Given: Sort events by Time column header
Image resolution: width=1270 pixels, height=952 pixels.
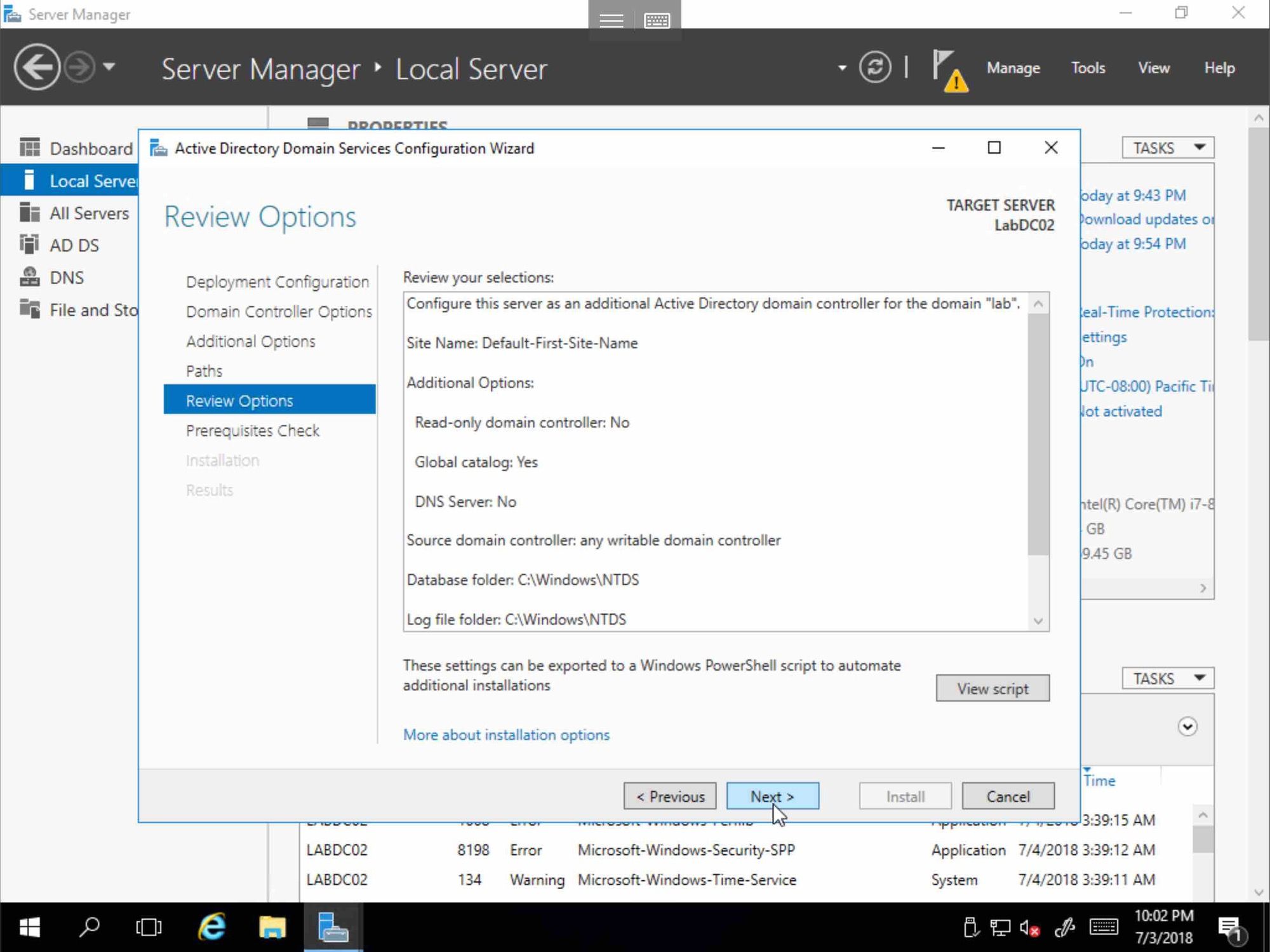Looking at the screenshot, I should pyautogui.click(x=1099, y=781).
